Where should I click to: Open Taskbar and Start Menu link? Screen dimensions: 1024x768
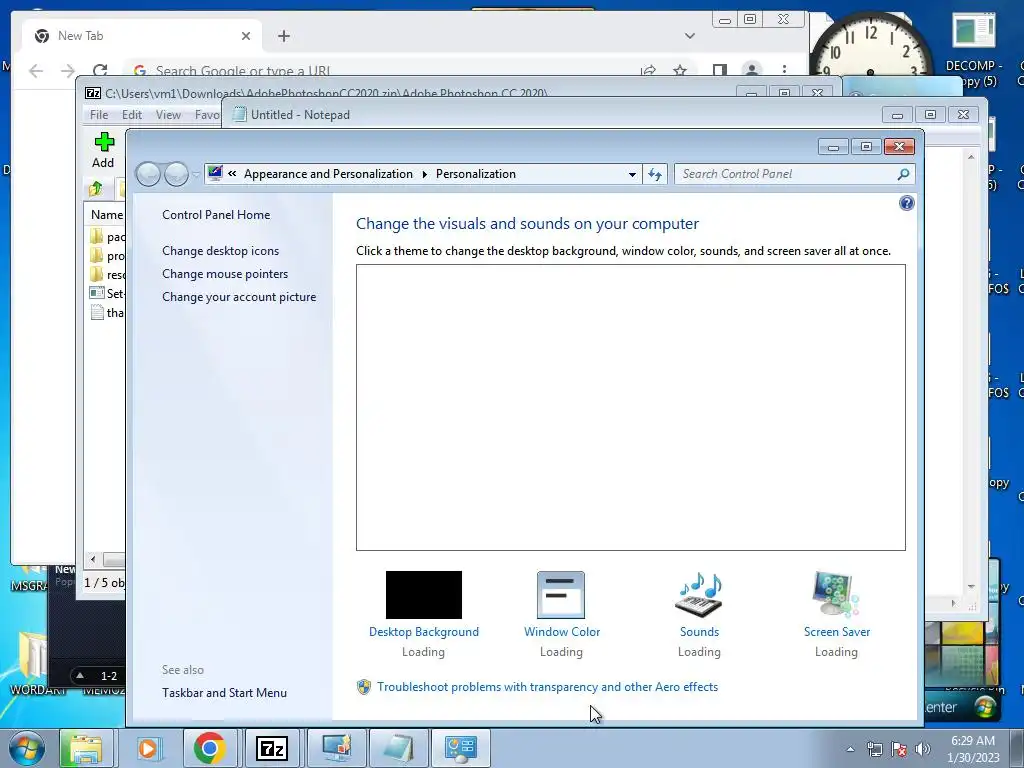(x=225, y=693)
